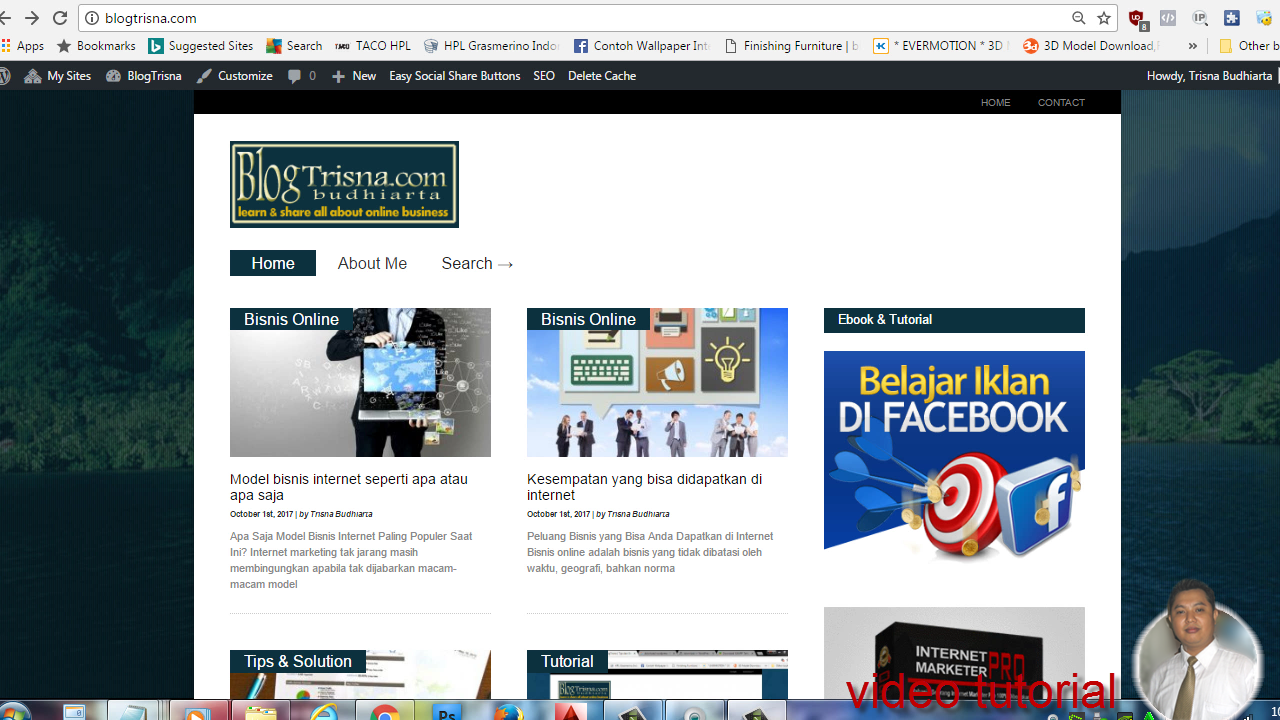This screenshot has height=720, width=1280.
Task: Click the comments bubble icon in admin bar
Action: point(295,76)
